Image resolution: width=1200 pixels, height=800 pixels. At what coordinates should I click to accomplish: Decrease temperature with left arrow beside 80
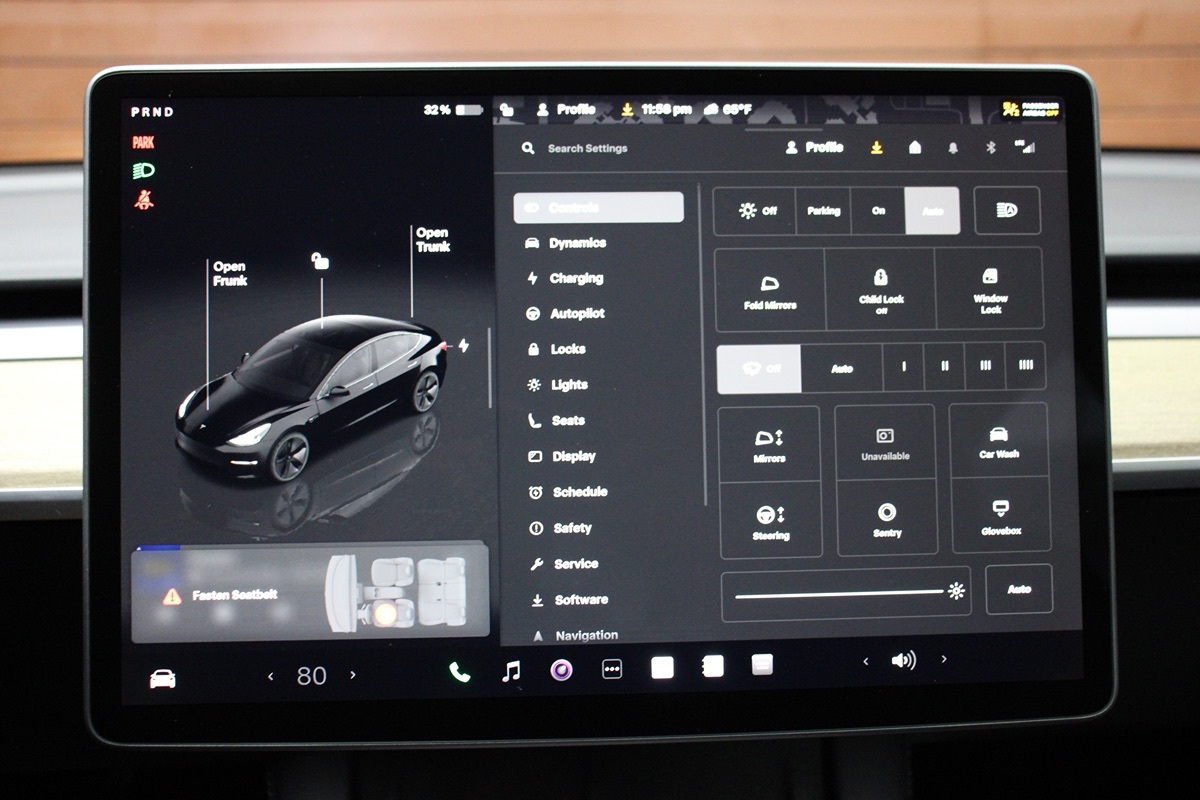coord(270,676)
